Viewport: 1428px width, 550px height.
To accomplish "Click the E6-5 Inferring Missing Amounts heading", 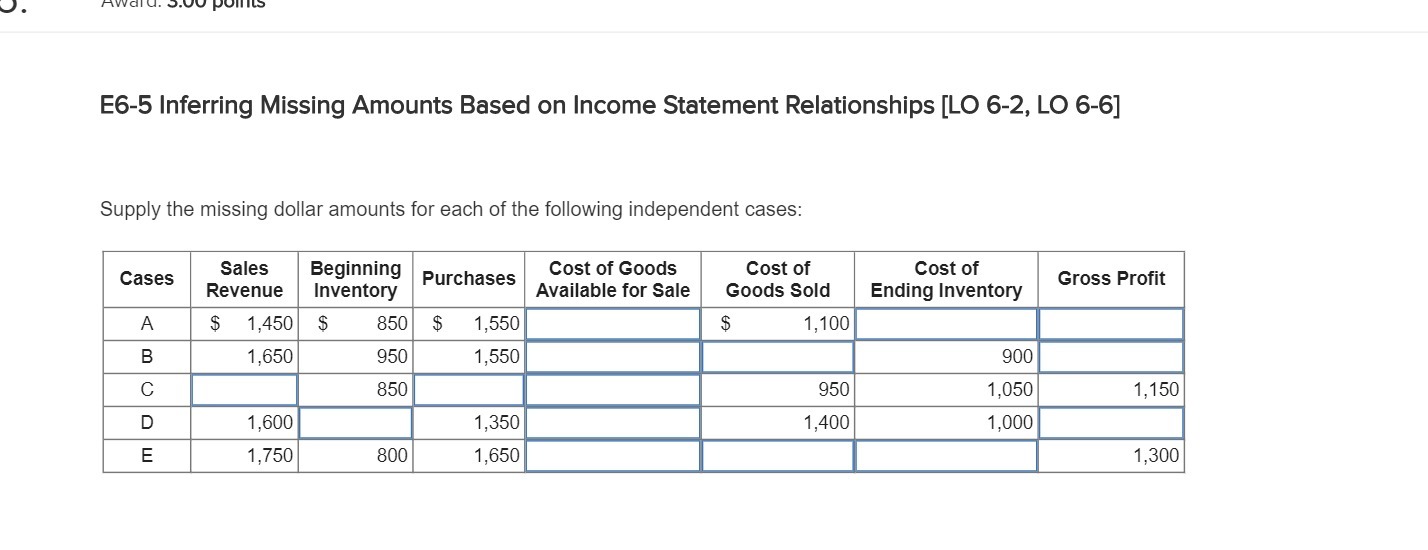I will [611, 106].
